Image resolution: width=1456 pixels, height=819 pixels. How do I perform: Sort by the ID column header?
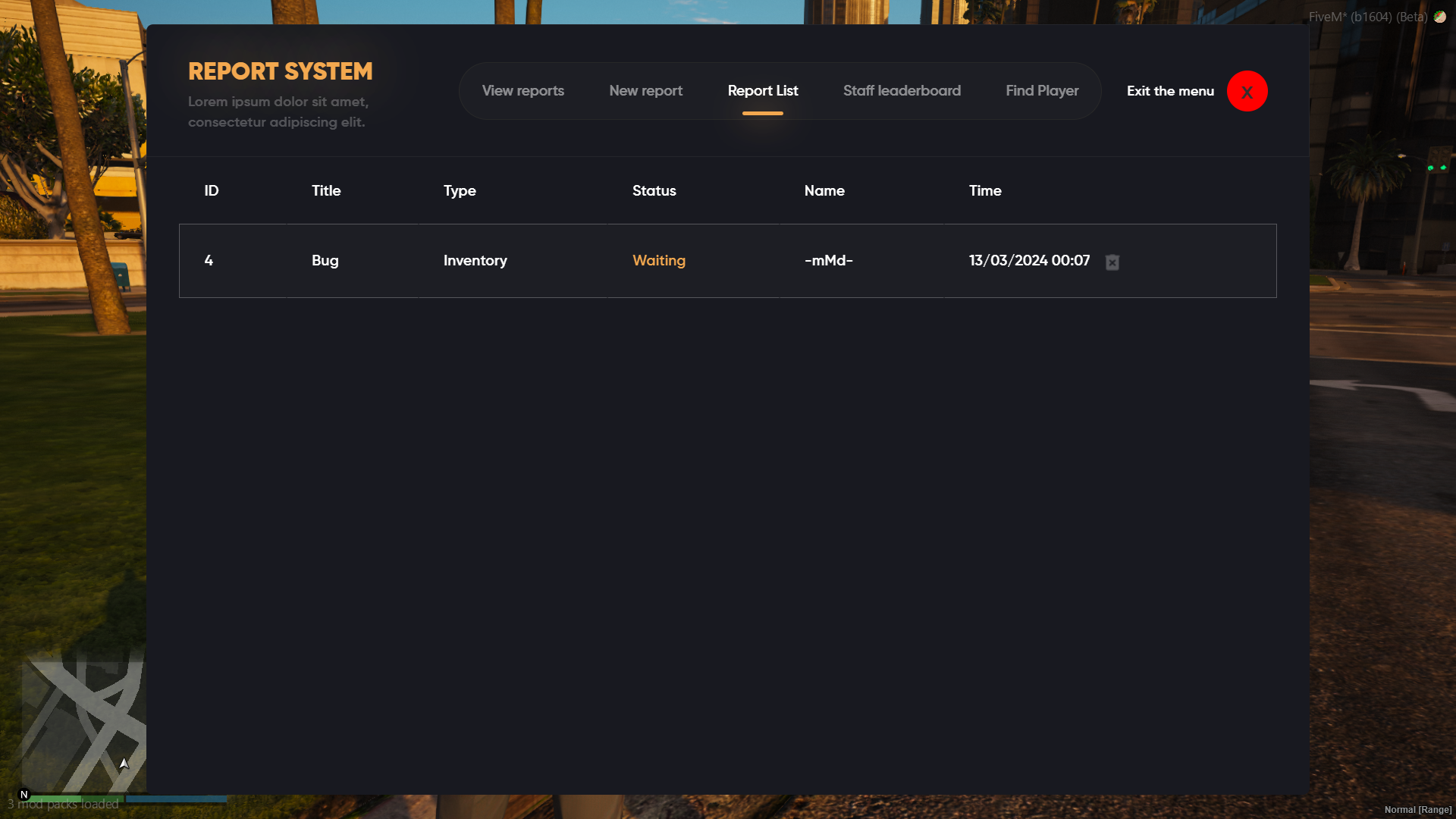211,190
